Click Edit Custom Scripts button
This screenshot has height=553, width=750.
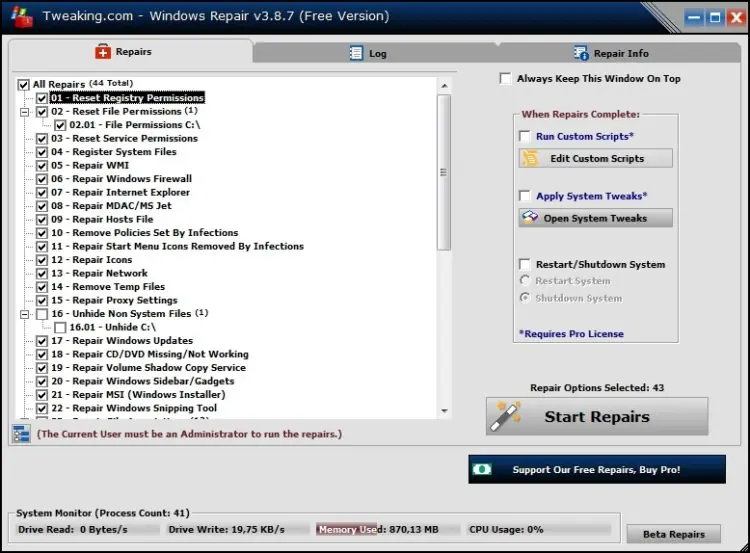click(596, 158)
